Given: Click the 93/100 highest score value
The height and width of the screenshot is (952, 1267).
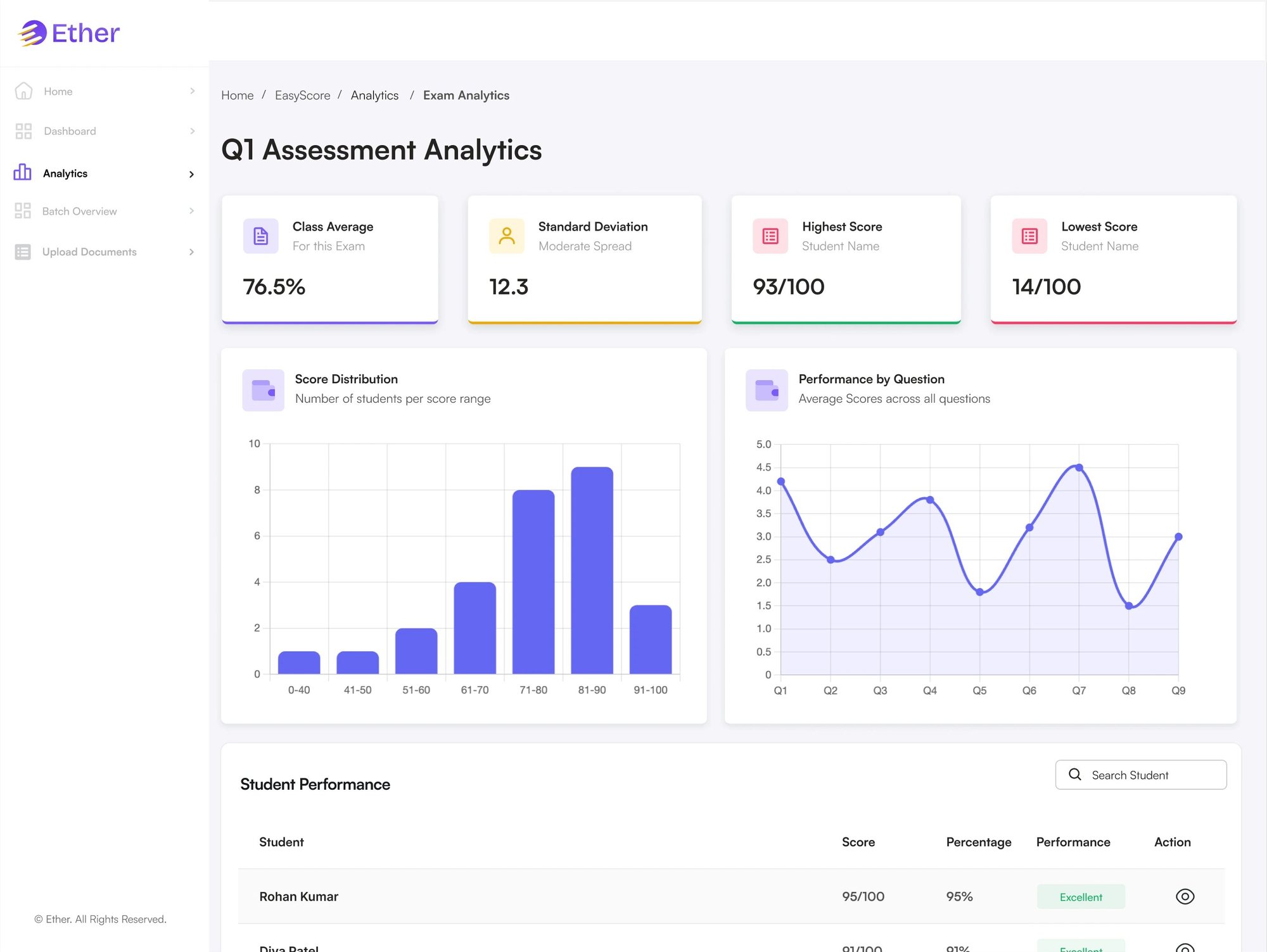Looking at the screenshot, I should [789, 287].
